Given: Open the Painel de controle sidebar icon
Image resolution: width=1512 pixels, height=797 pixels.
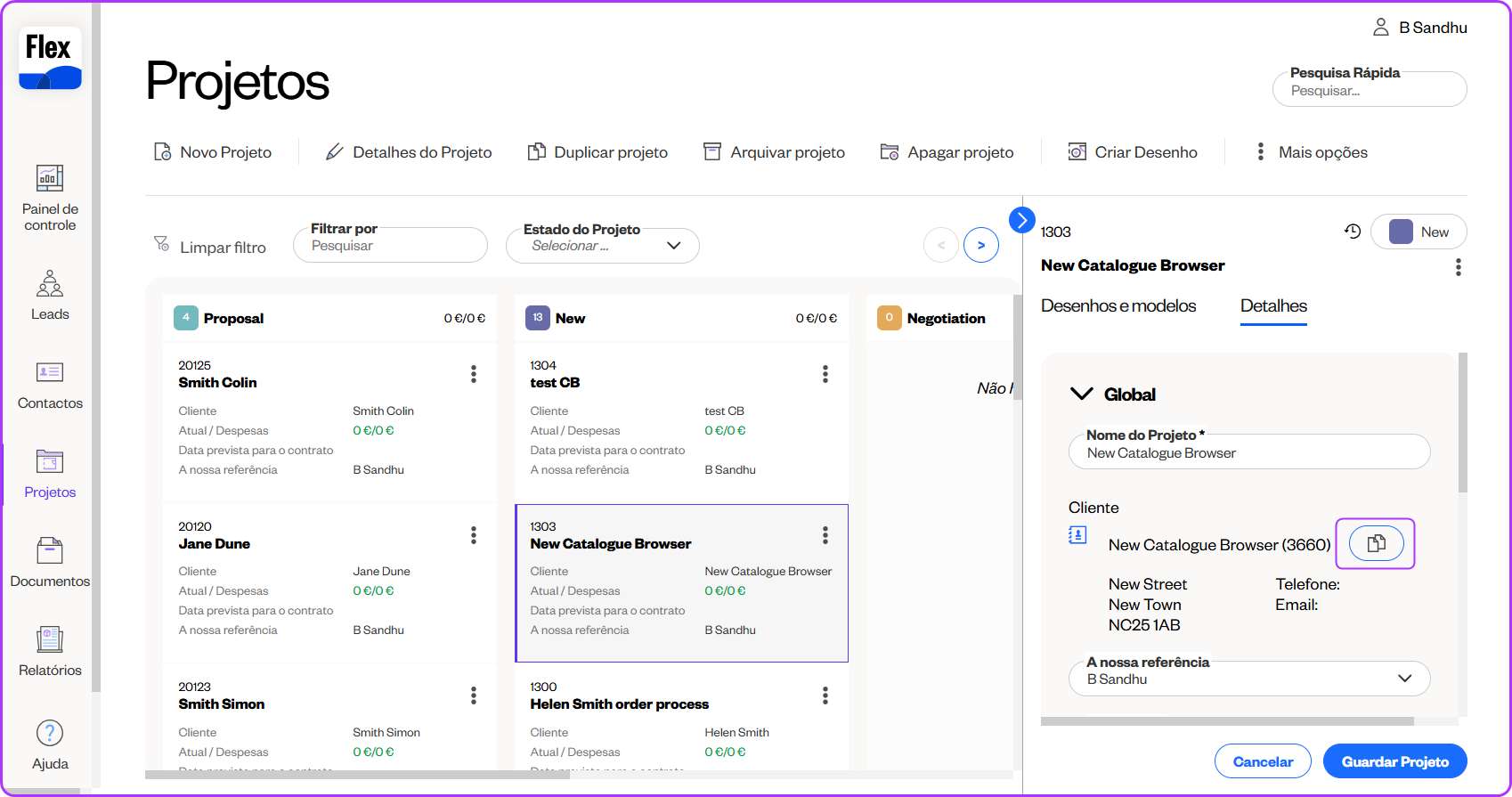Looking at the screenshot, I should (50, 179).
